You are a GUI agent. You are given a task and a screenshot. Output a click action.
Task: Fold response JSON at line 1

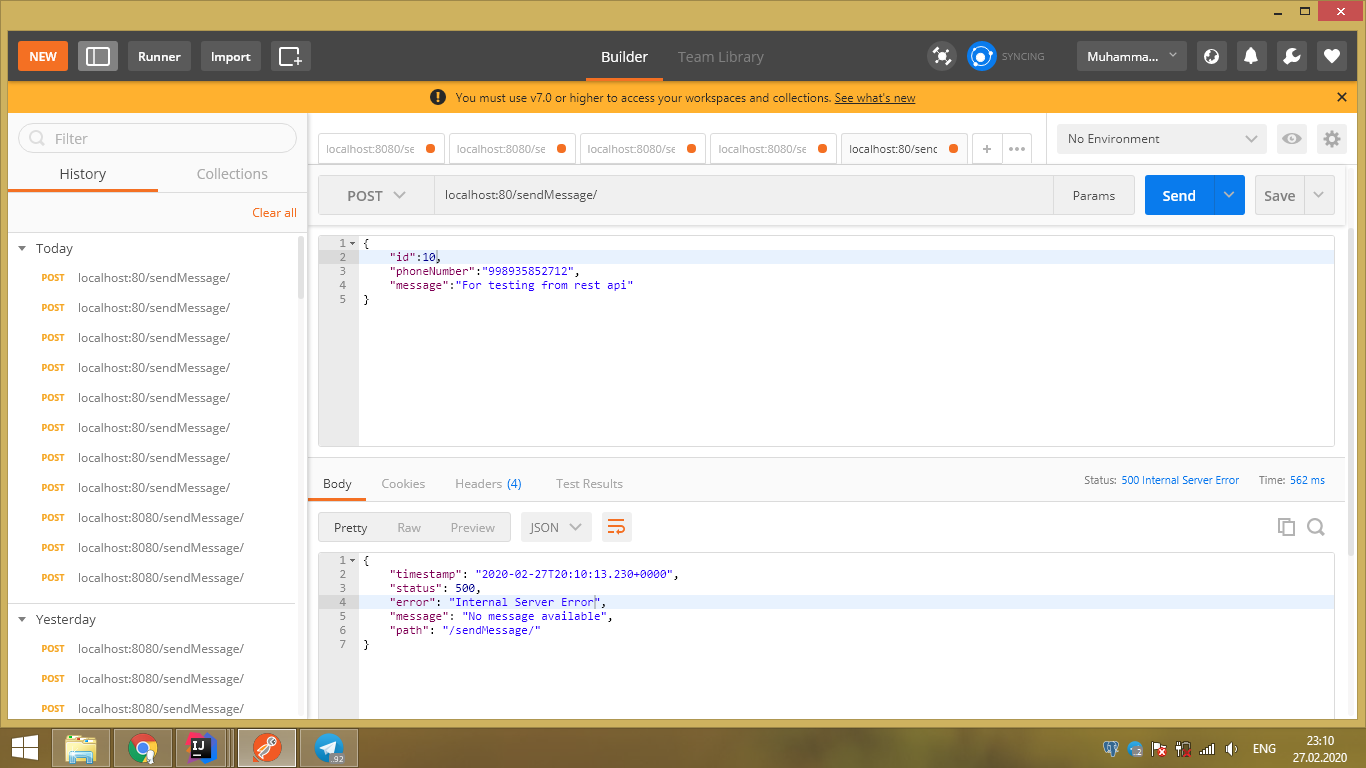(352, 560)
